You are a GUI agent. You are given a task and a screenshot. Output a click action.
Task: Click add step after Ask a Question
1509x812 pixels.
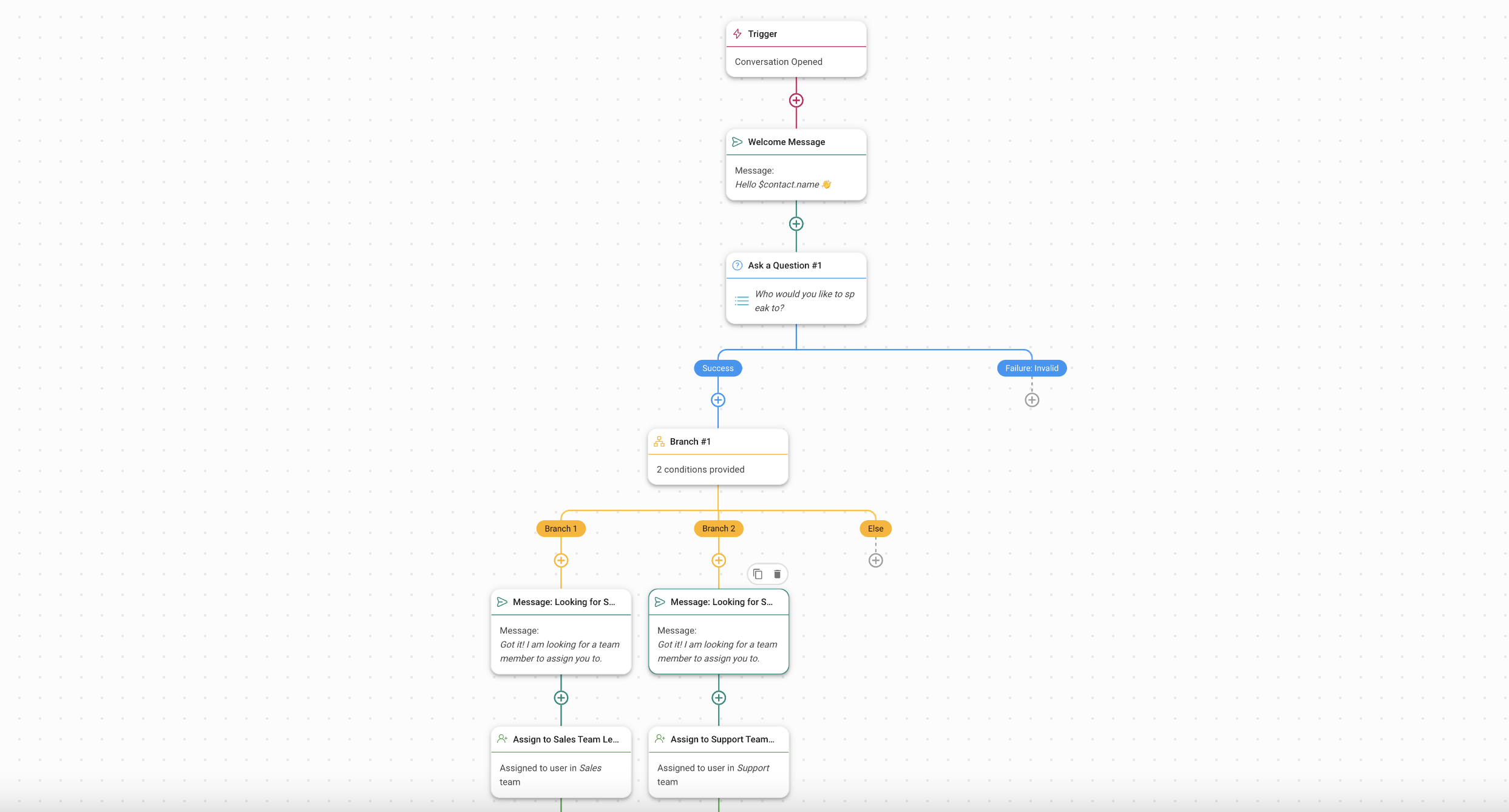click(718, 400)
